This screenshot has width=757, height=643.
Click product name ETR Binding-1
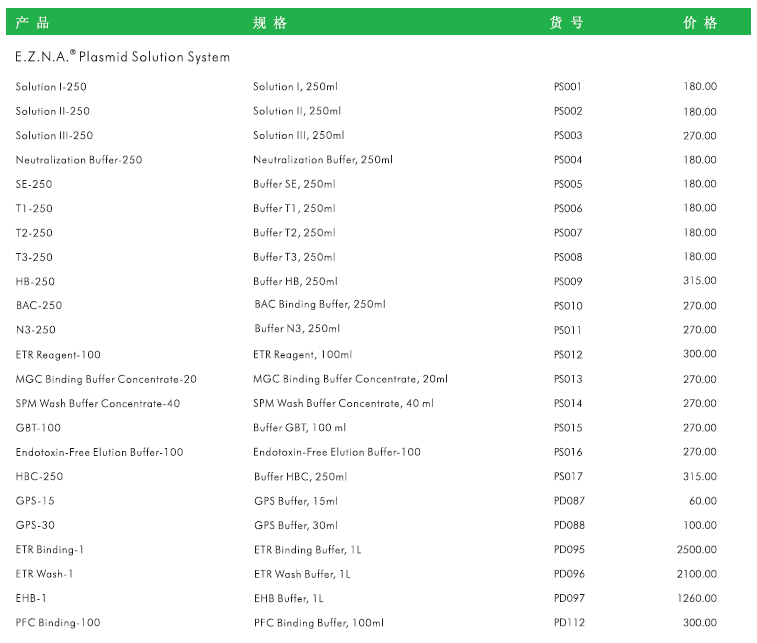click(x=49, y=550)
